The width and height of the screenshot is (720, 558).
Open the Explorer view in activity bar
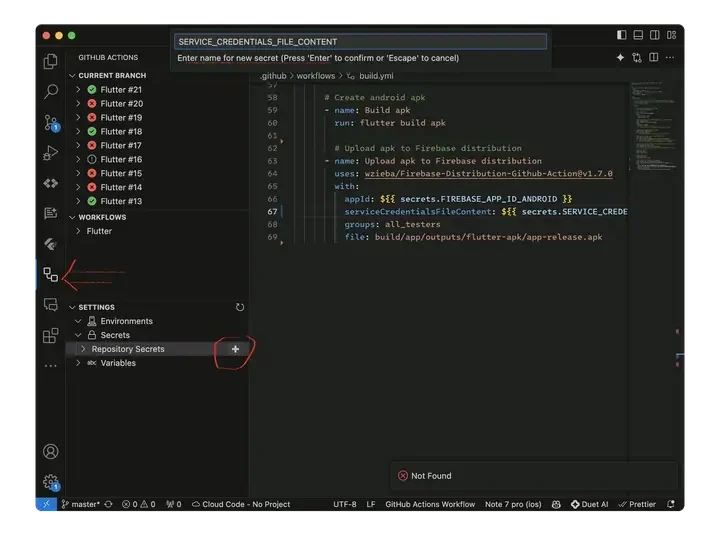(x=51, y=62)
